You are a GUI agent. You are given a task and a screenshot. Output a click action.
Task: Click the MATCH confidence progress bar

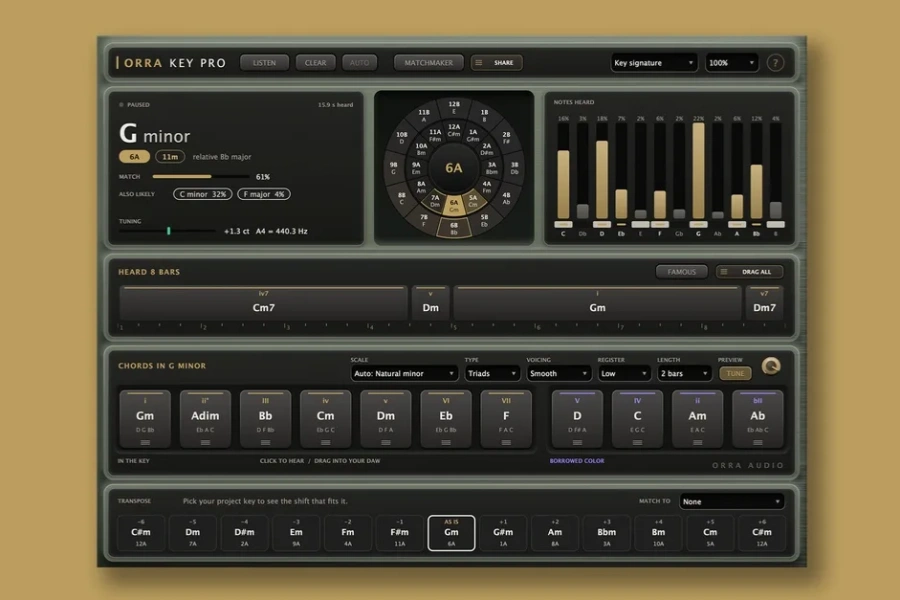click(x=201, y=176)
